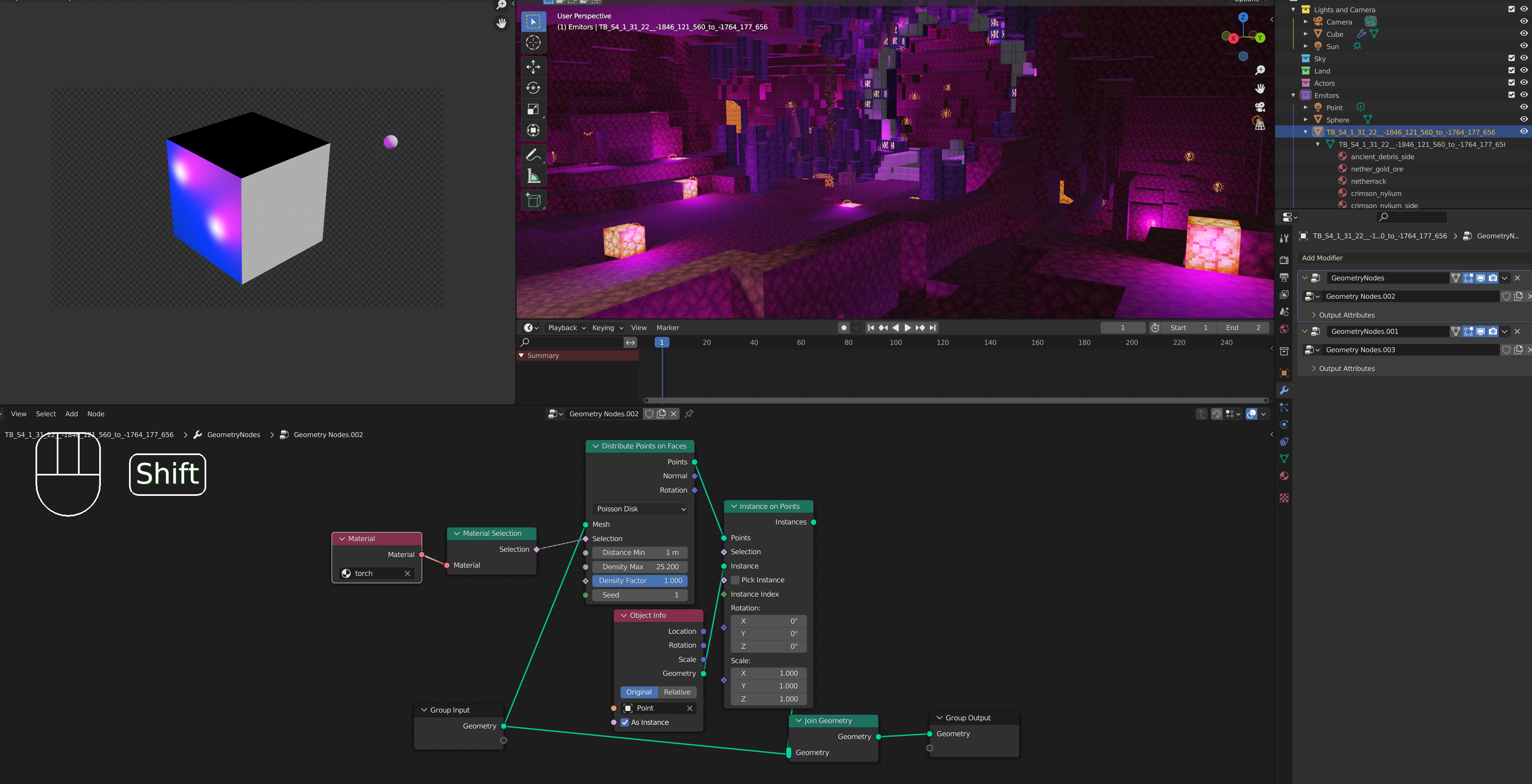Screen dimensions: 1532x784
Task: Enable the Pick Instance checkbox
Action: click(735, 580)
